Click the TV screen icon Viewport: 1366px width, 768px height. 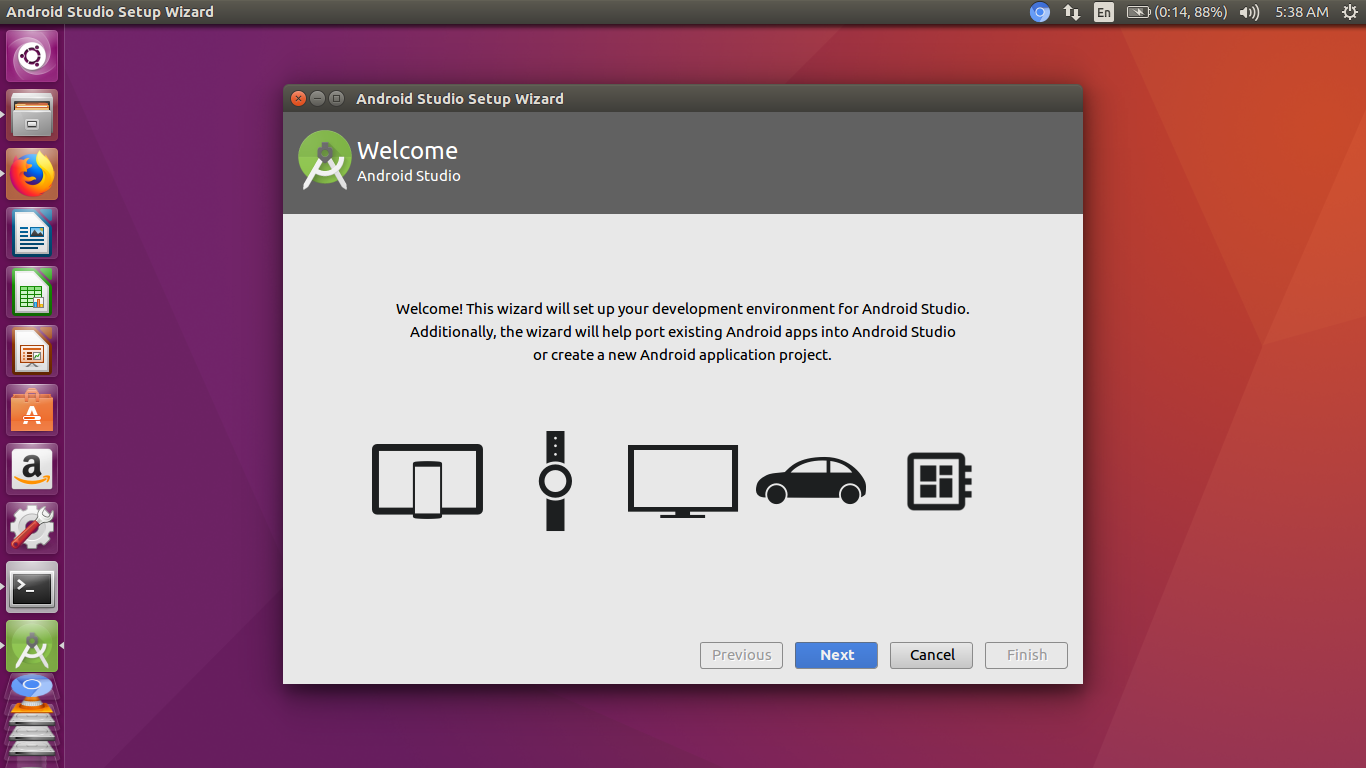coord(683,481)
